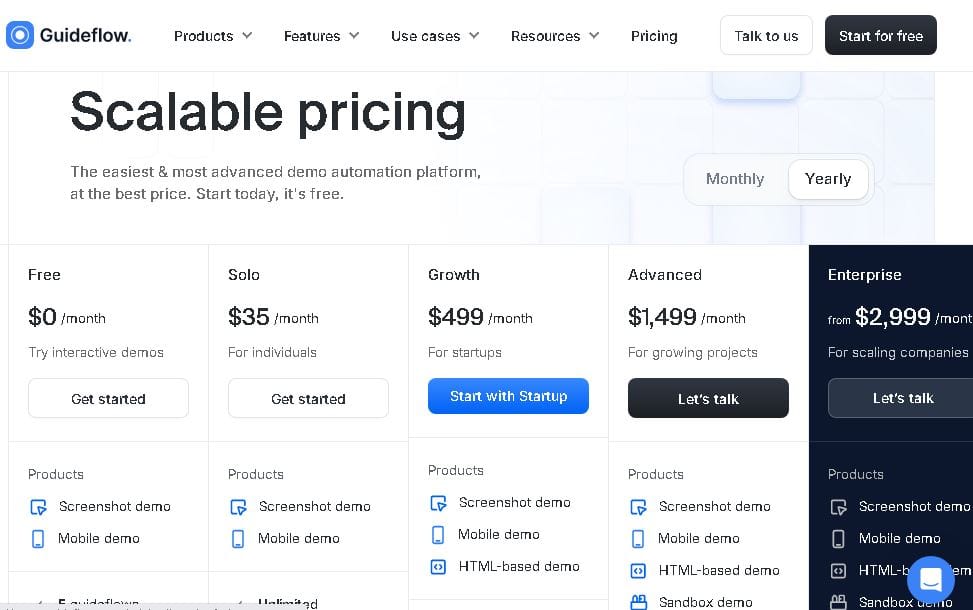Click HTML-based demo icon in Growth plan
The height and width of the screenshot is (610, 973).
pyautogui.click(x=438, y=567)
